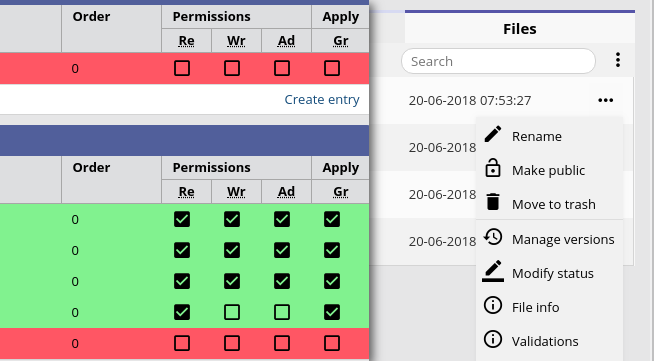
Task: Click the pencil icon next to Rename
Action: point(493,135)
